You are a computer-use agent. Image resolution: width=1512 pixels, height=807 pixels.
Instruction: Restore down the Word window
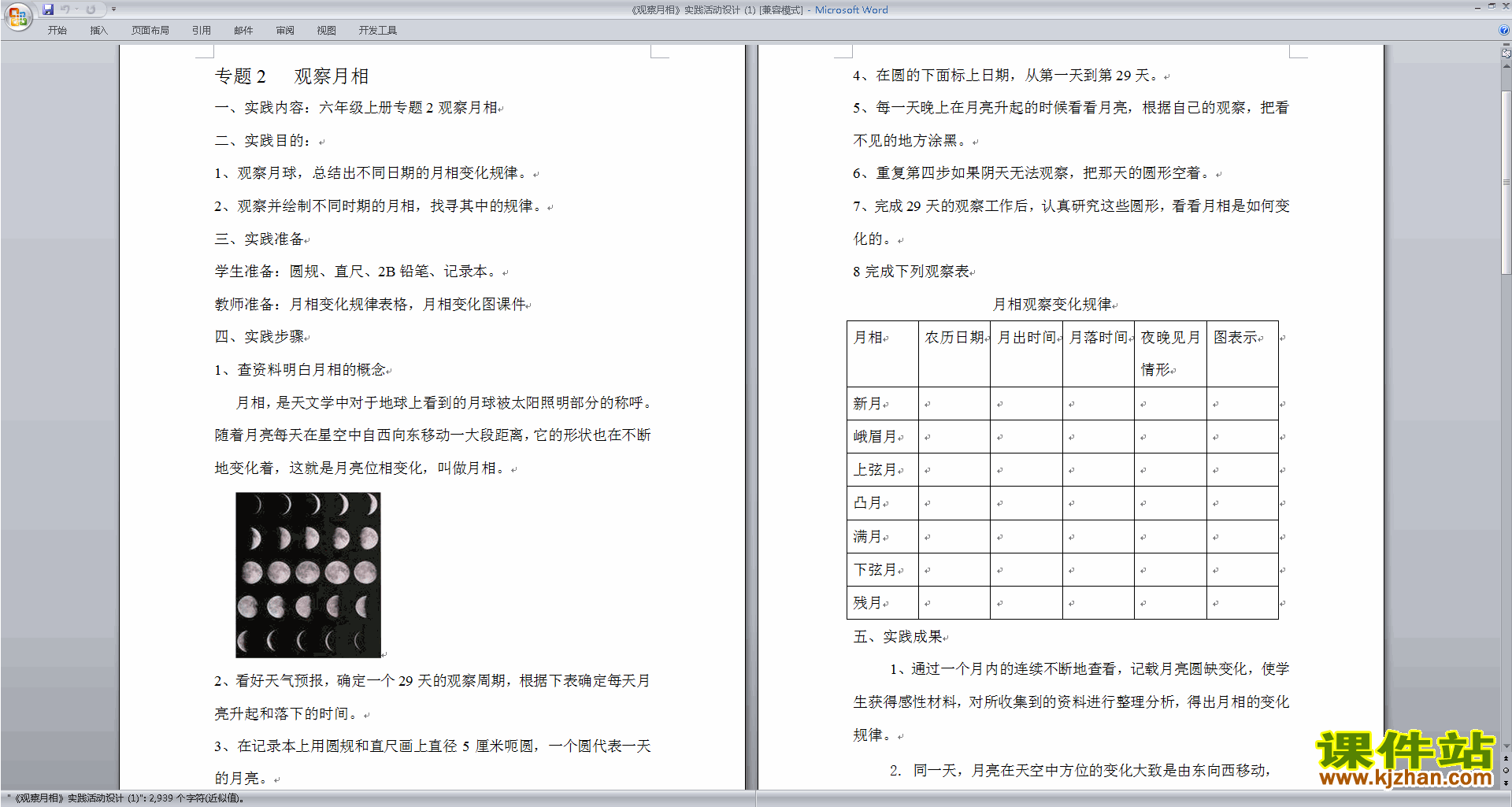pyautogui.click(x=1491, y=6)
